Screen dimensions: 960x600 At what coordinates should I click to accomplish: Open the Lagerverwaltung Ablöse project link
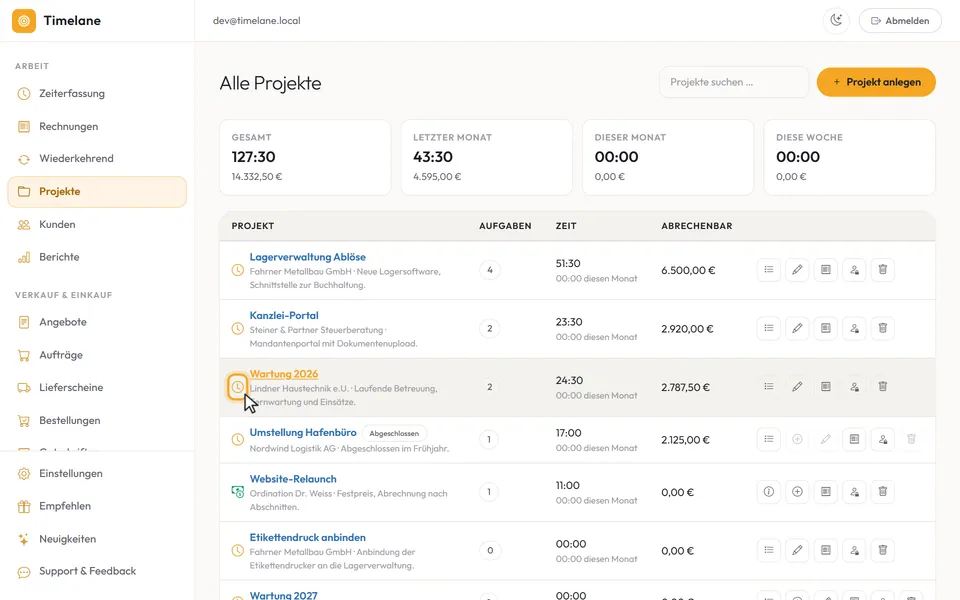307,257
